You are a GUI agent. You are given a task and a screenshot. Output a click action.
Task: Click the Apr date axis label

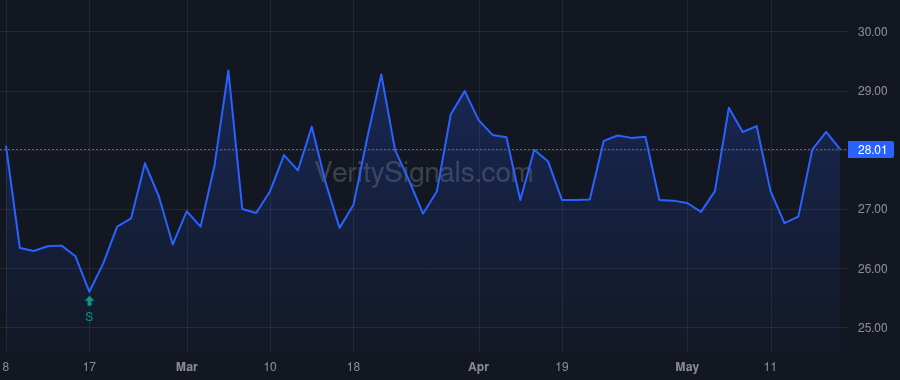click(479, 367)
